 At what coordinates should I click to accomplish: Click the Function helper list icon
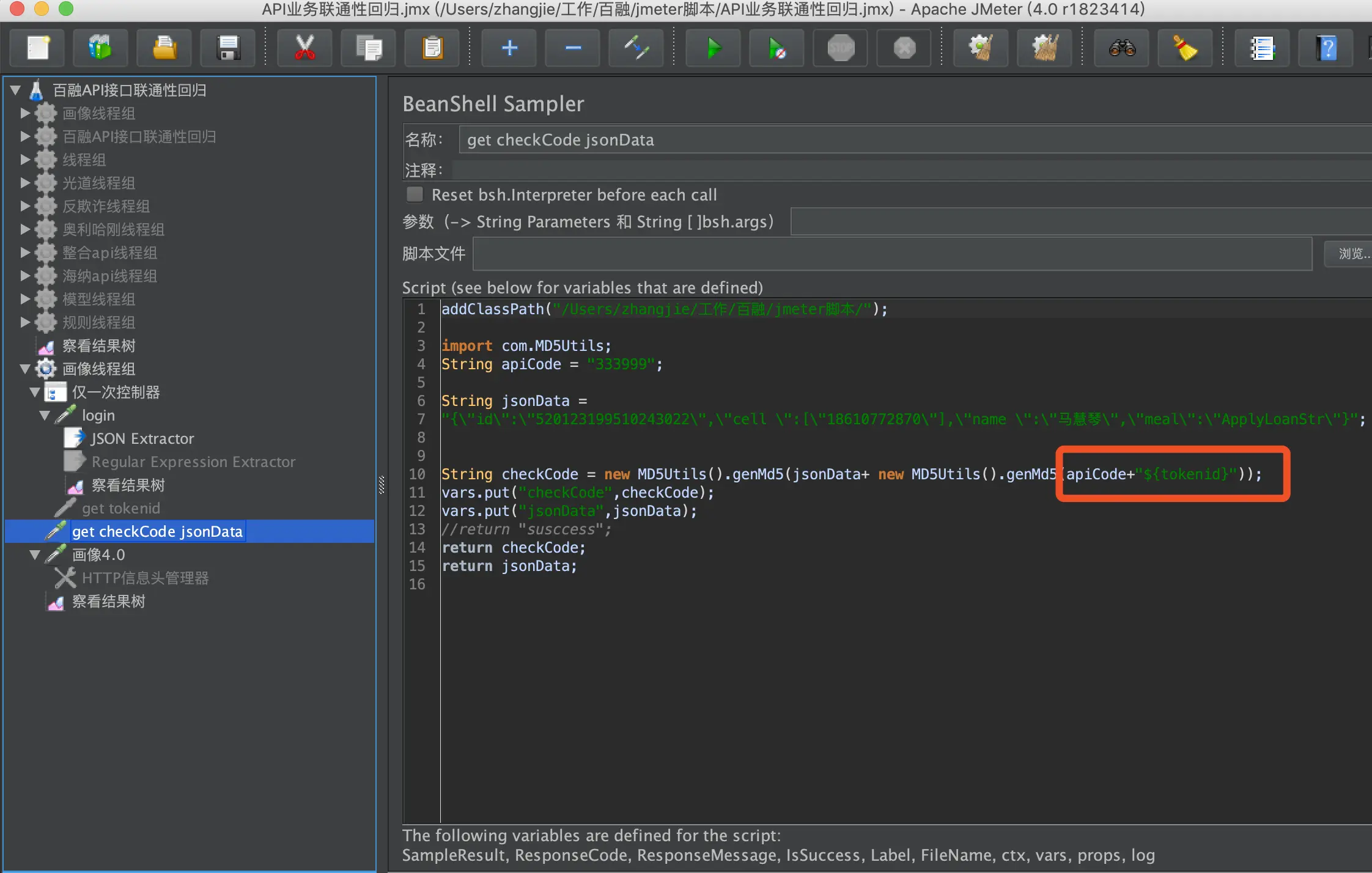point(1262,48)
